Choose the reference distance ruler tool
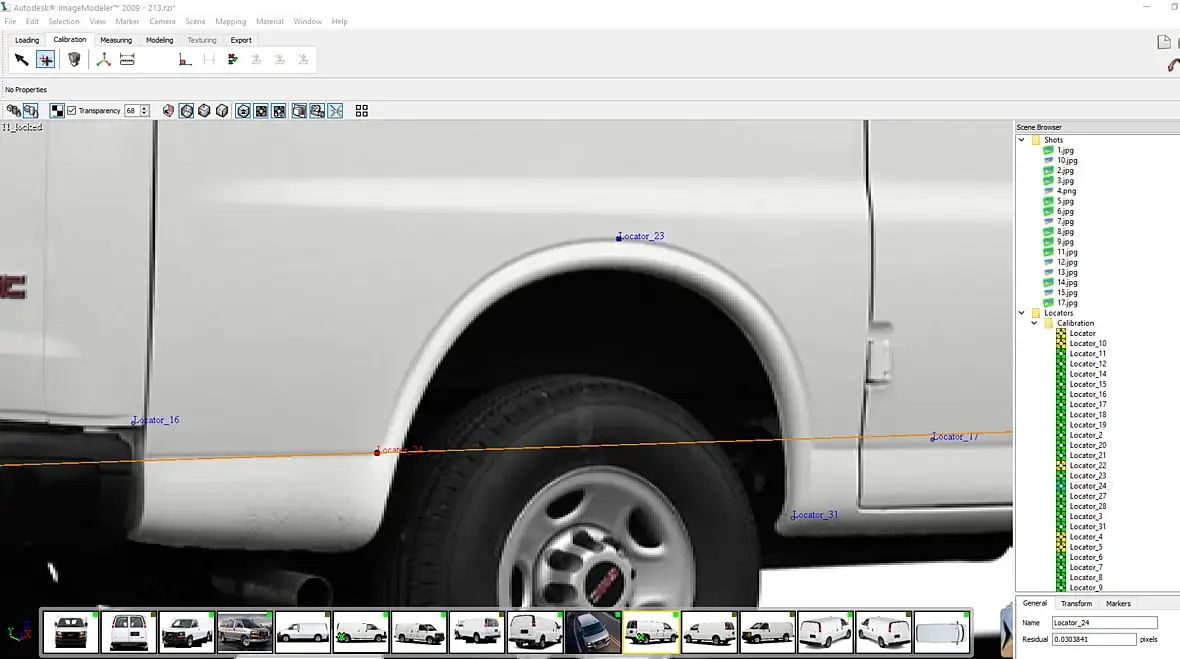 click(127, 59)
